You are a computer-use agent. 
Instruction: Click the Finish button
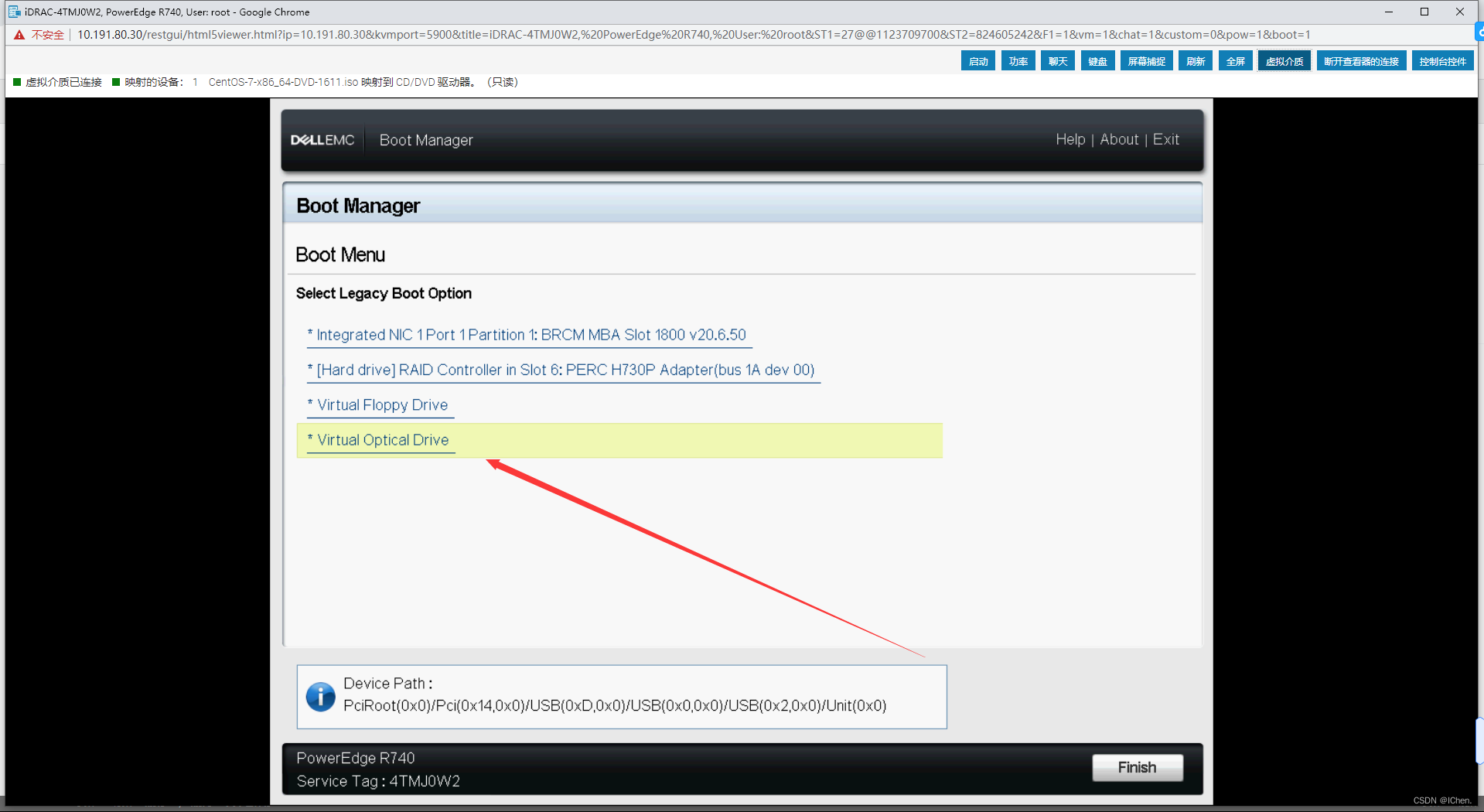[1137, 767]
